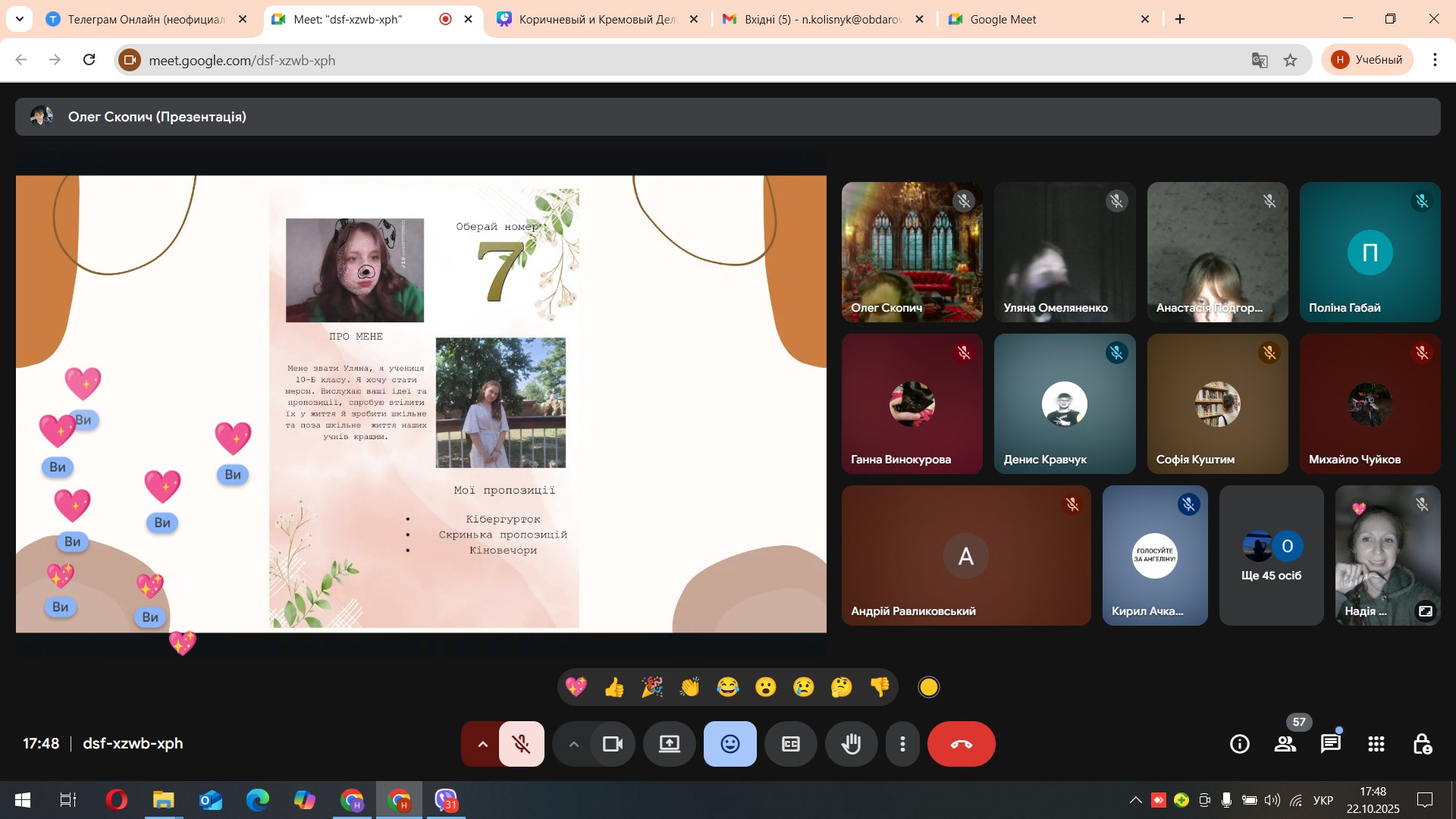Screen dimensions: 1456x819
Task: Toggle closed captions
Action: click(790, 744)
